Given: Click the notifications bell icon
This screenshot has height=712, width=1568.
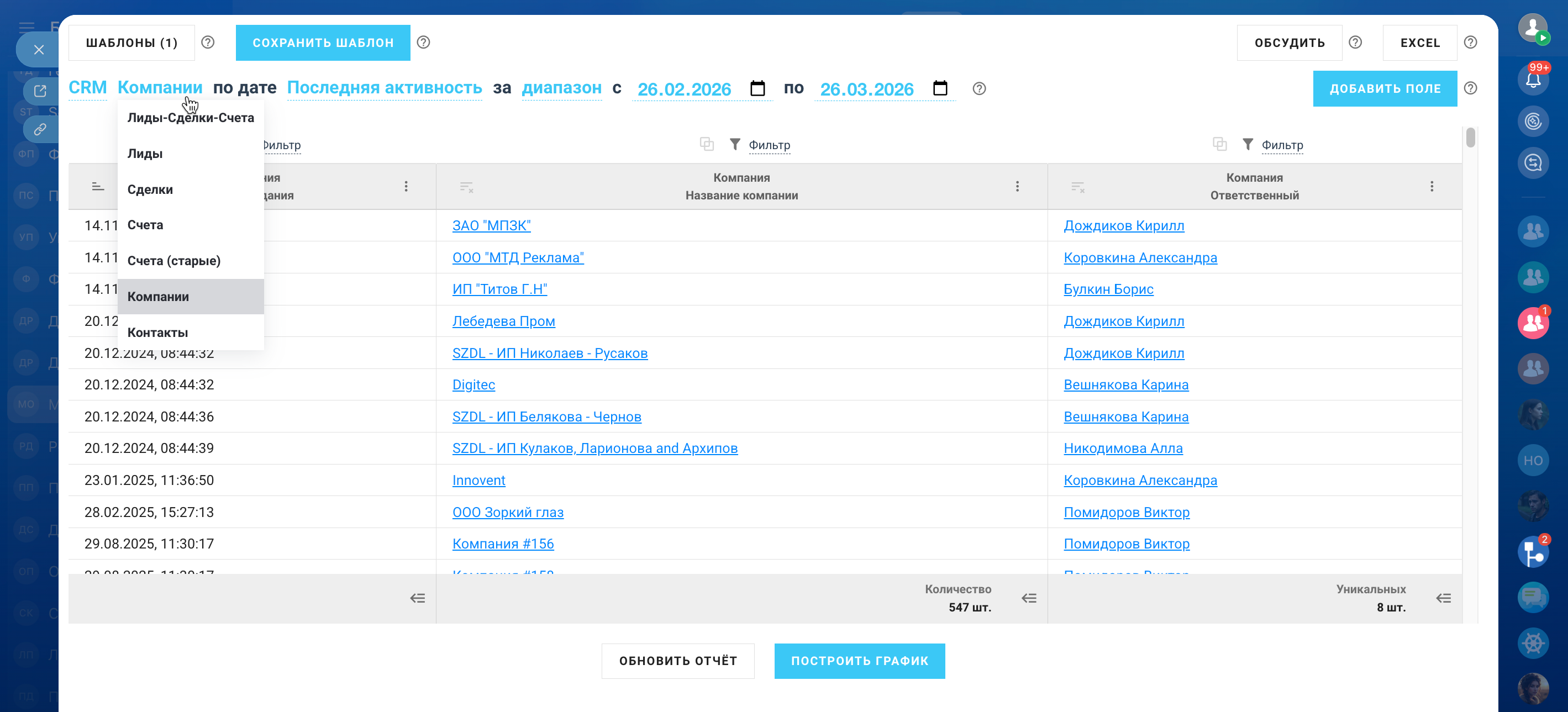Looking at the screenshot, I should tap(1532, 80).
